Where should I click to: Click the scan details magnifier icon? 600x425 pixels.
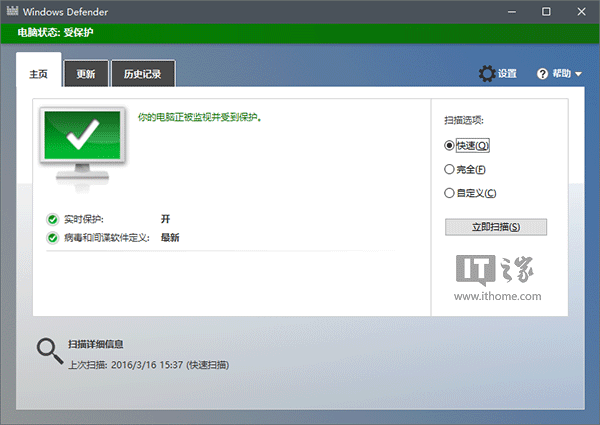[49, 350]
